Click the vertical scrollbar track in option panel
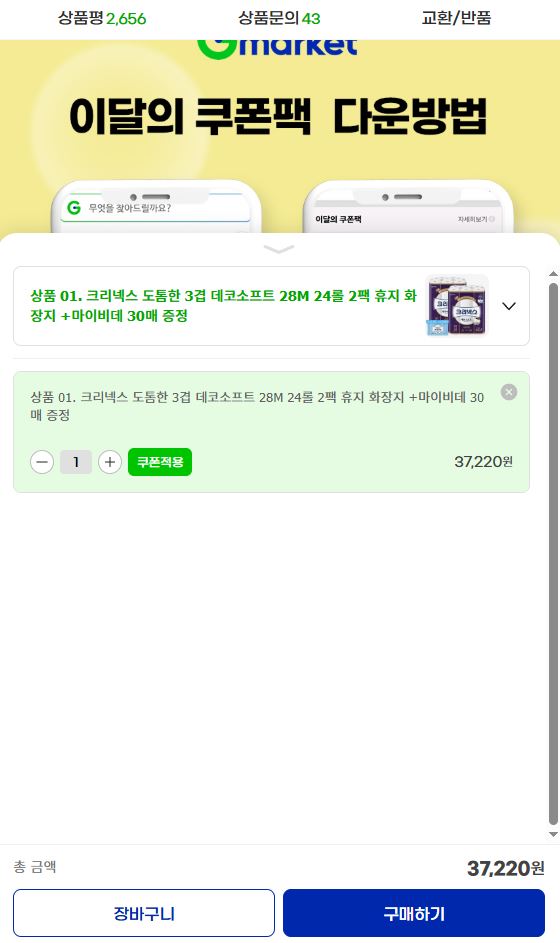Viewport: 560px width, 943px height. [x=553, y=553]
